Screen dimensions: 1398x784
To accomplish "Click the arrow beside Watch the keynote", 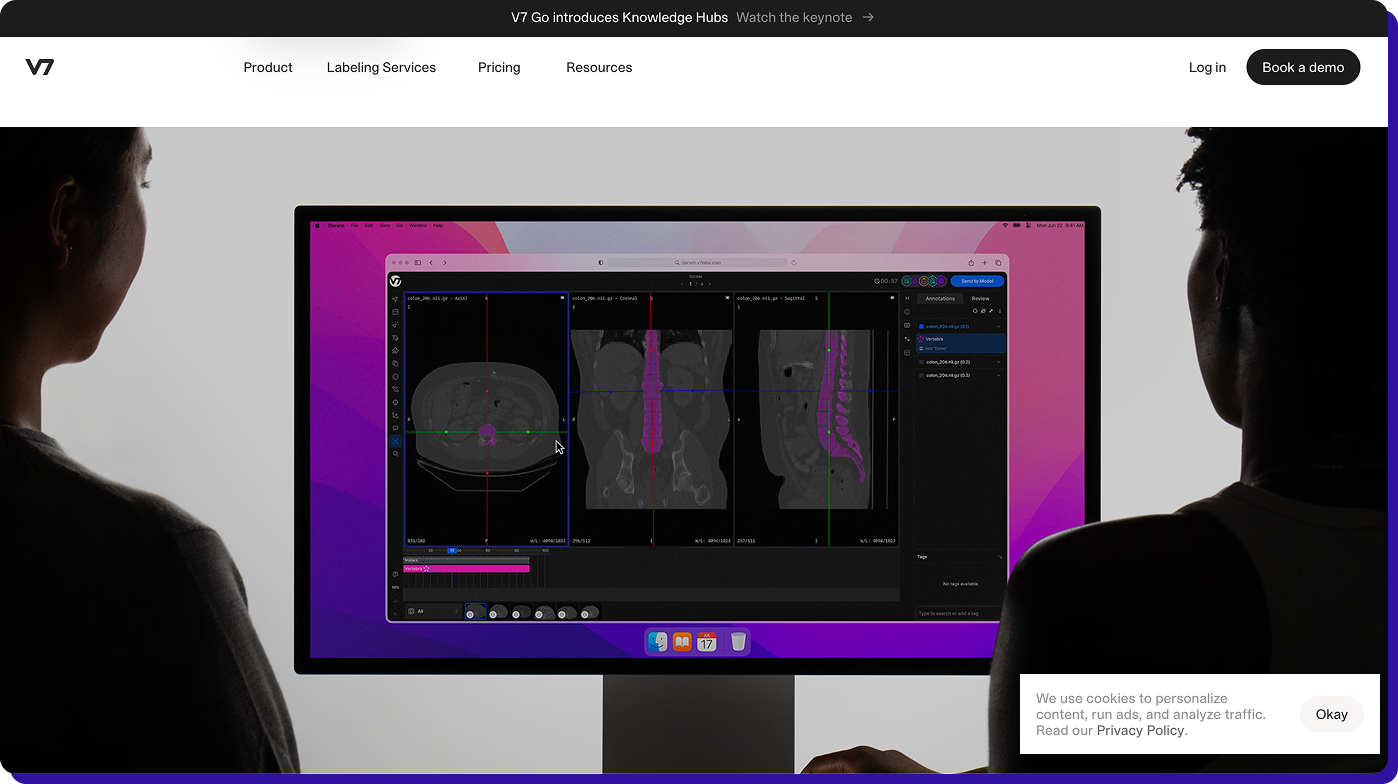I will point(868,17).
